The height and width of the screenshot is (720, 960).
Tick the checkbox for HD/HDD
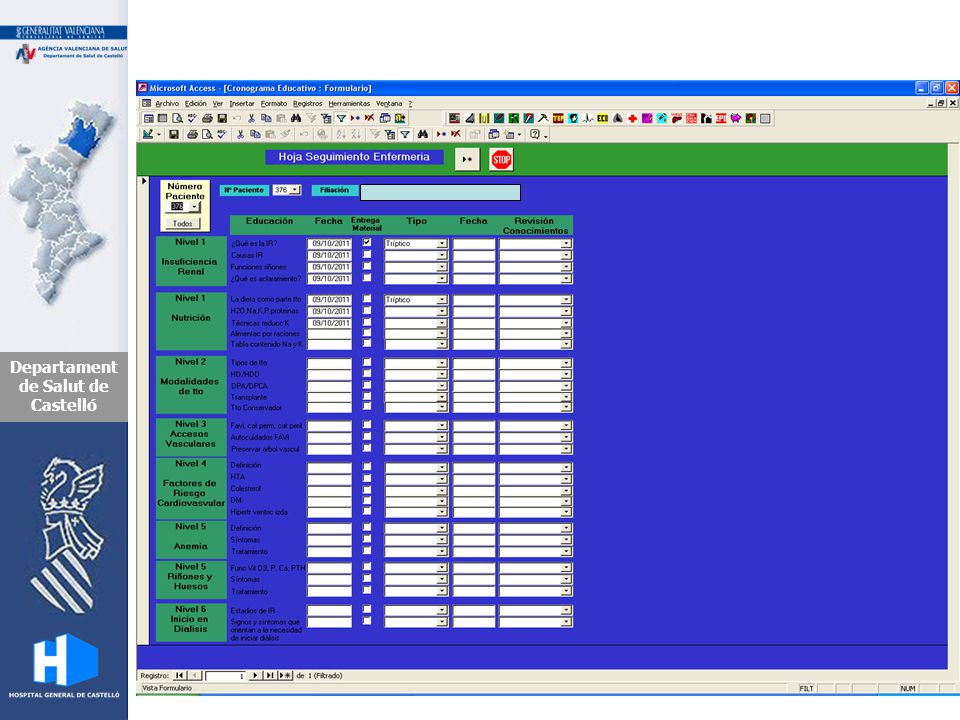(x=367, y=373)
